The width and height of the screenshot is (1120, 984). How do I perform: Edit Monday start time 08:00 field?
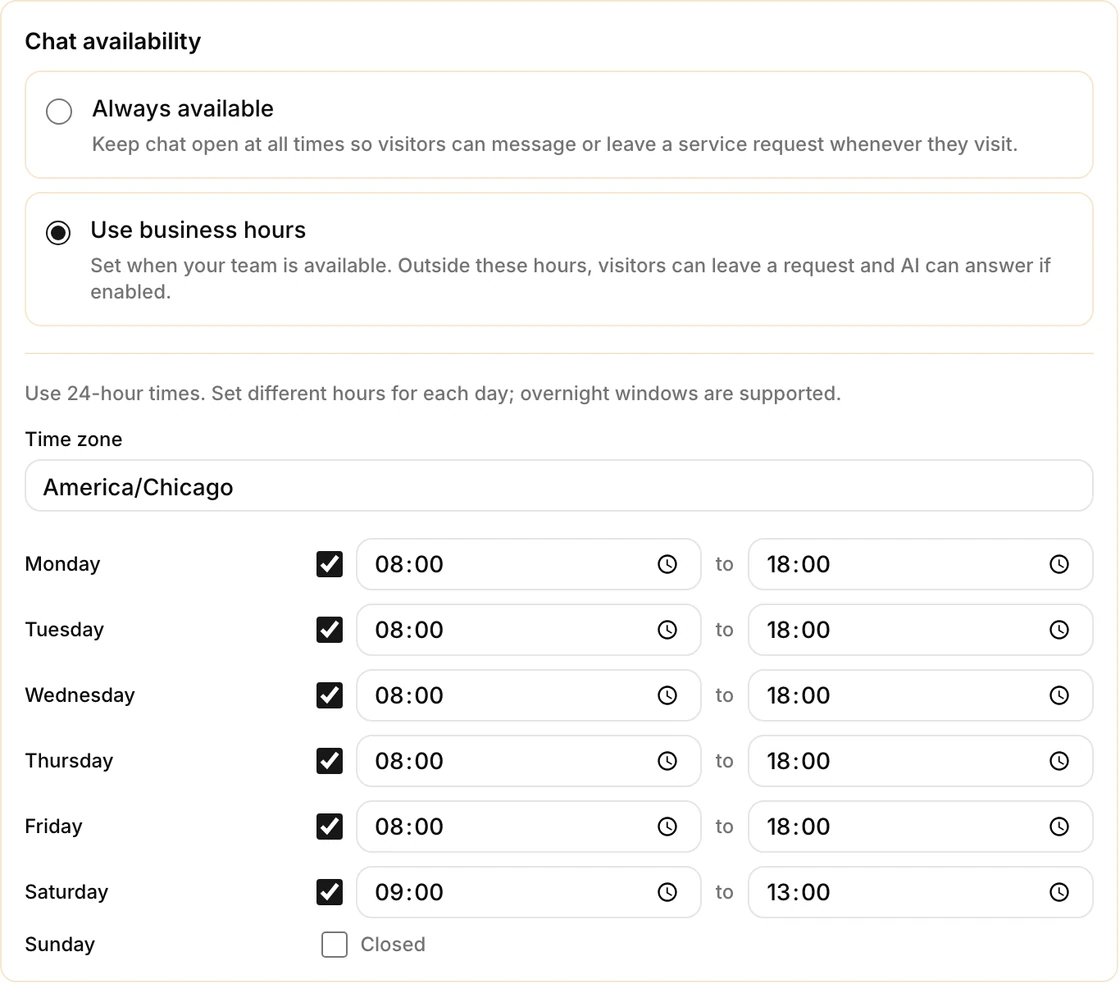click(x=529, y=564)
